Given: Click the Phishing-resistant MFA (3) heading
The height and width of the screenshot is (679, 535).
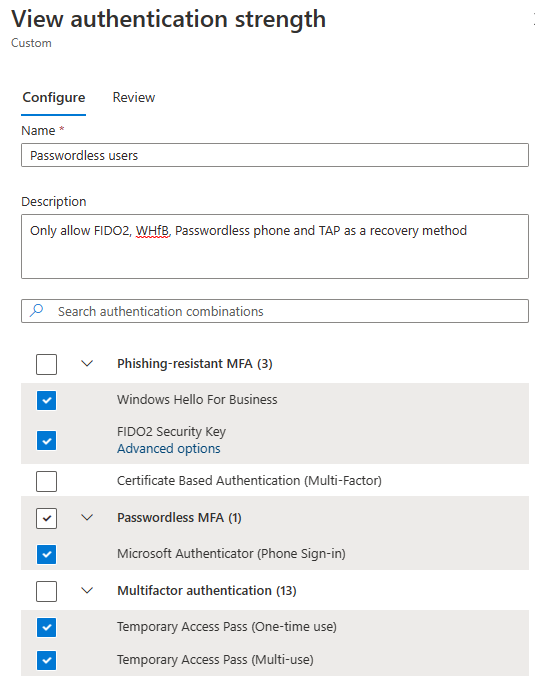Looking at the screenshot, I should [195, 364].
